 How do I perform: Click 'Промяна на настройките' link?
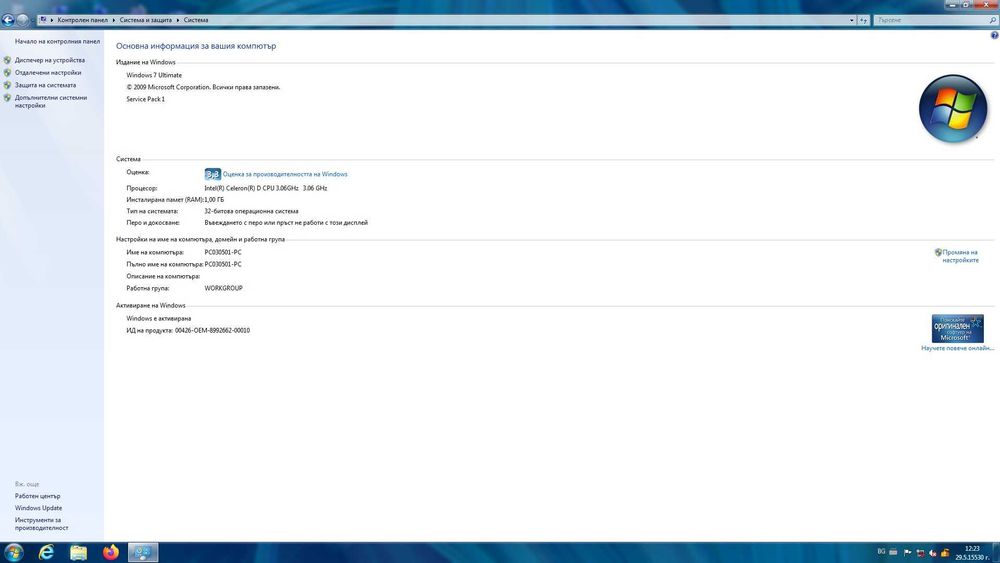click(960, 256)
